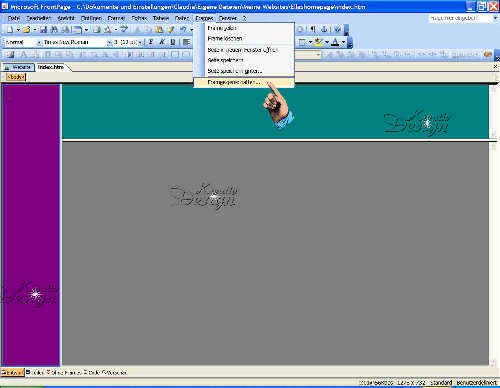Image resolution: width=500 pixels, height=388 pixels.
Task: Switch to the Website tab
Action: pyautogui.click(x=18, y=67)
